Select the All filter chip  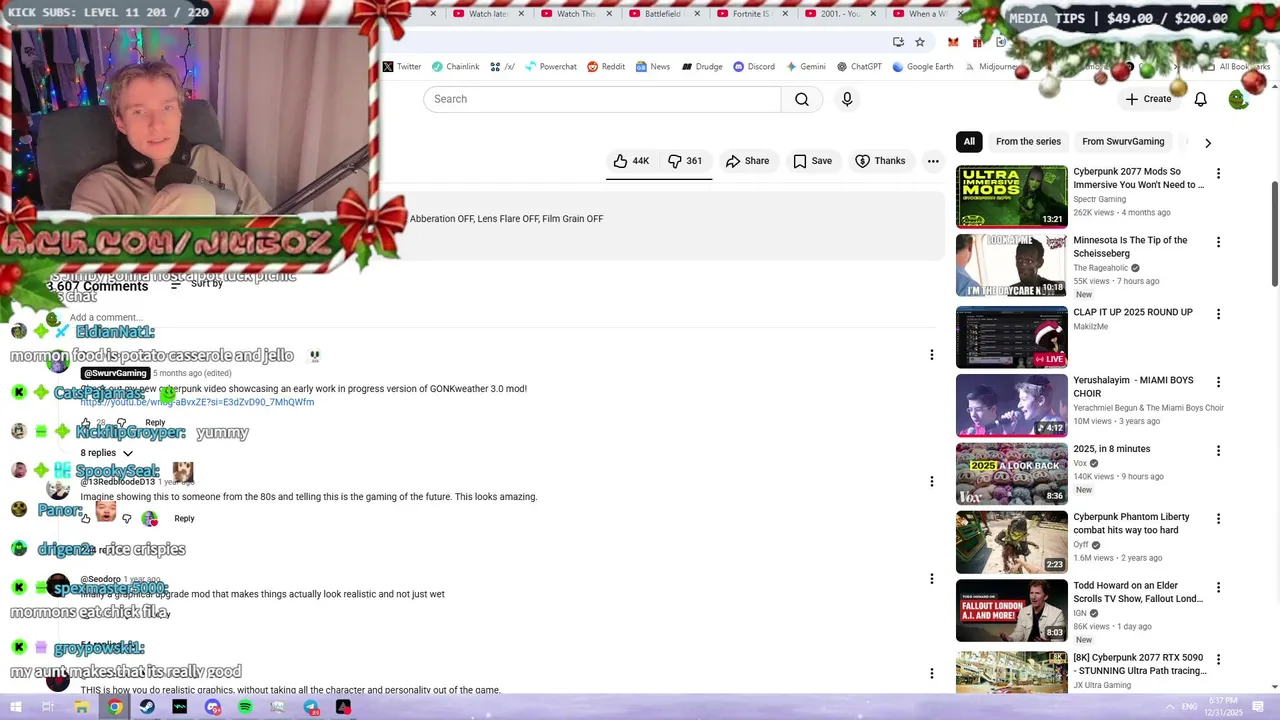969,142
